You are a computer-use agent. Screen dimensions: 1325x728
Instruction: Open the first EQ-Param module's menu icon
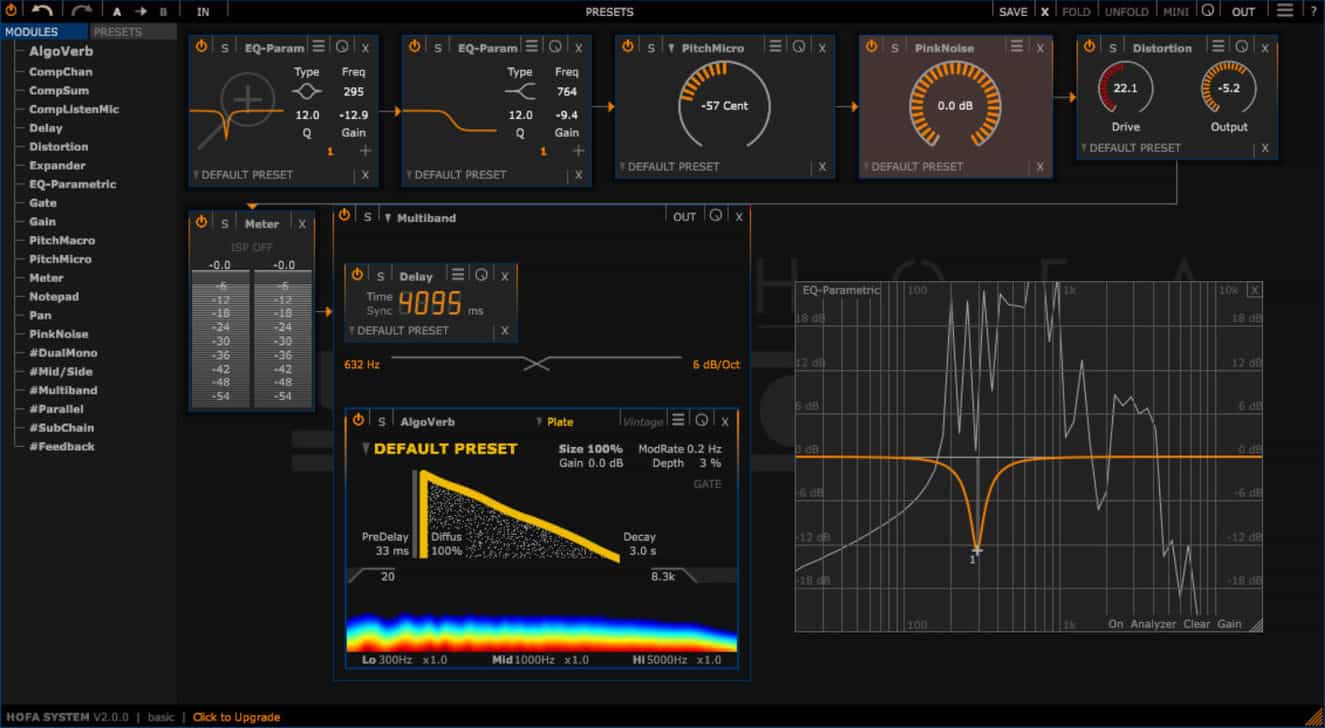click(x=319, y=47)
